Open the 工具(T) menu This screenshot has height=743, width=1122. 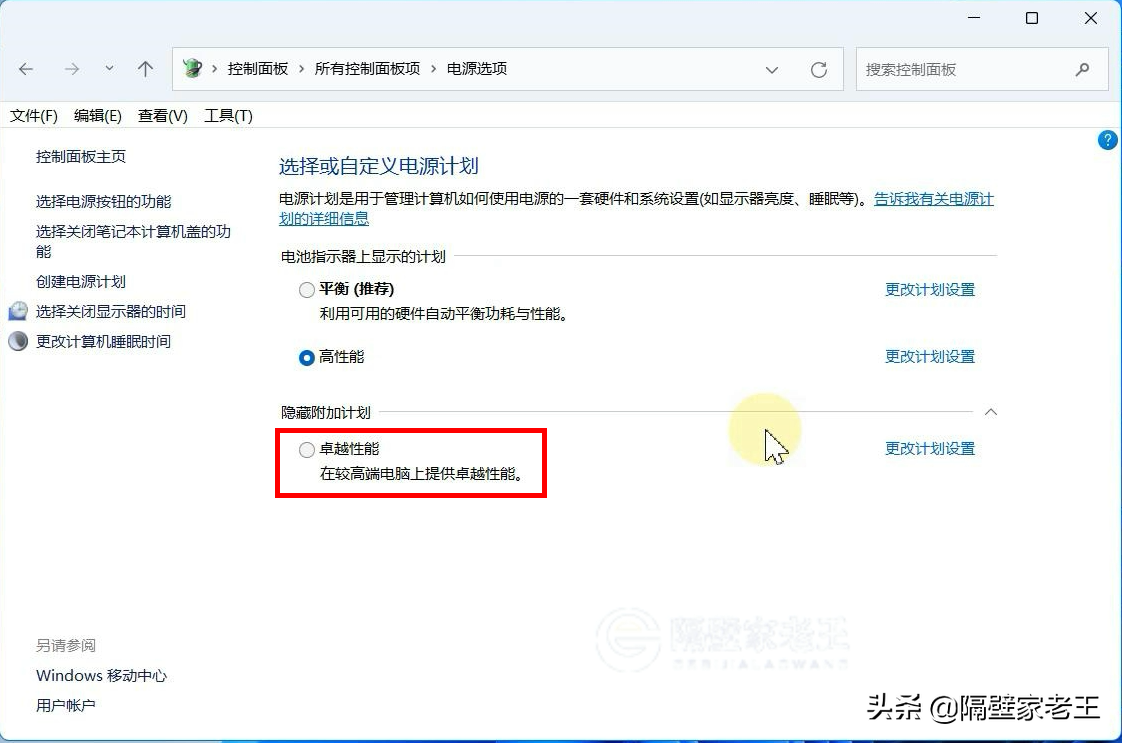coord(228,115)
